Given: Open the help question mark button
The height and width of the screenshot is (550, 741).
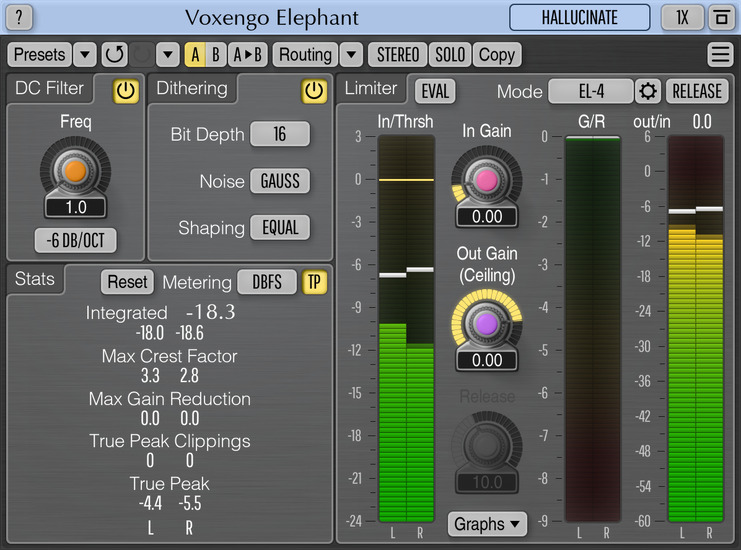Looking at the screenshot, I should coord(19,17).
